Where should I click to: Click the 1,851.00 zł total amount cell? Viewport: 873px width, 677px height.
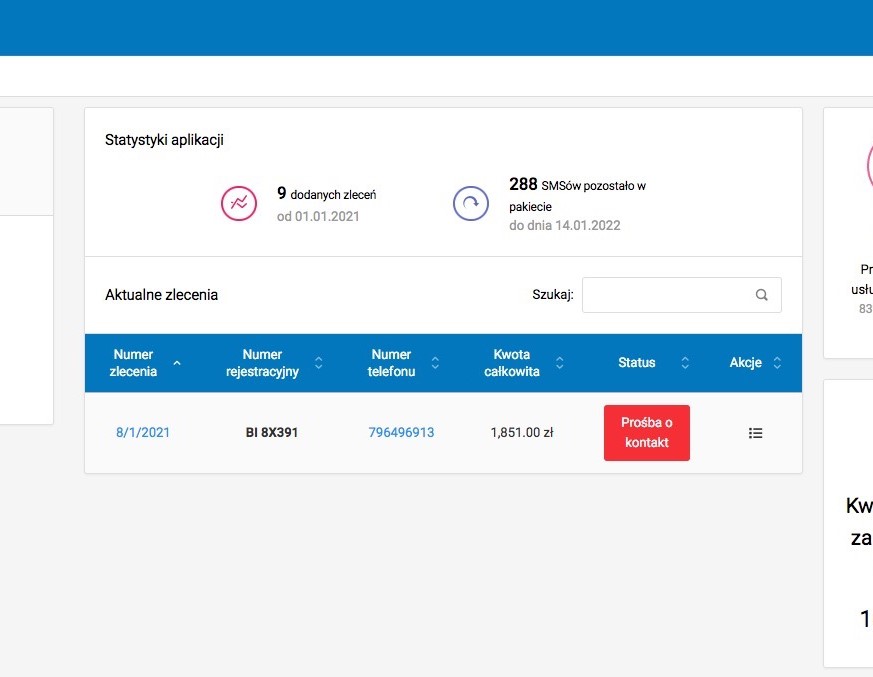pyautogui.click(x=522, y=433)
